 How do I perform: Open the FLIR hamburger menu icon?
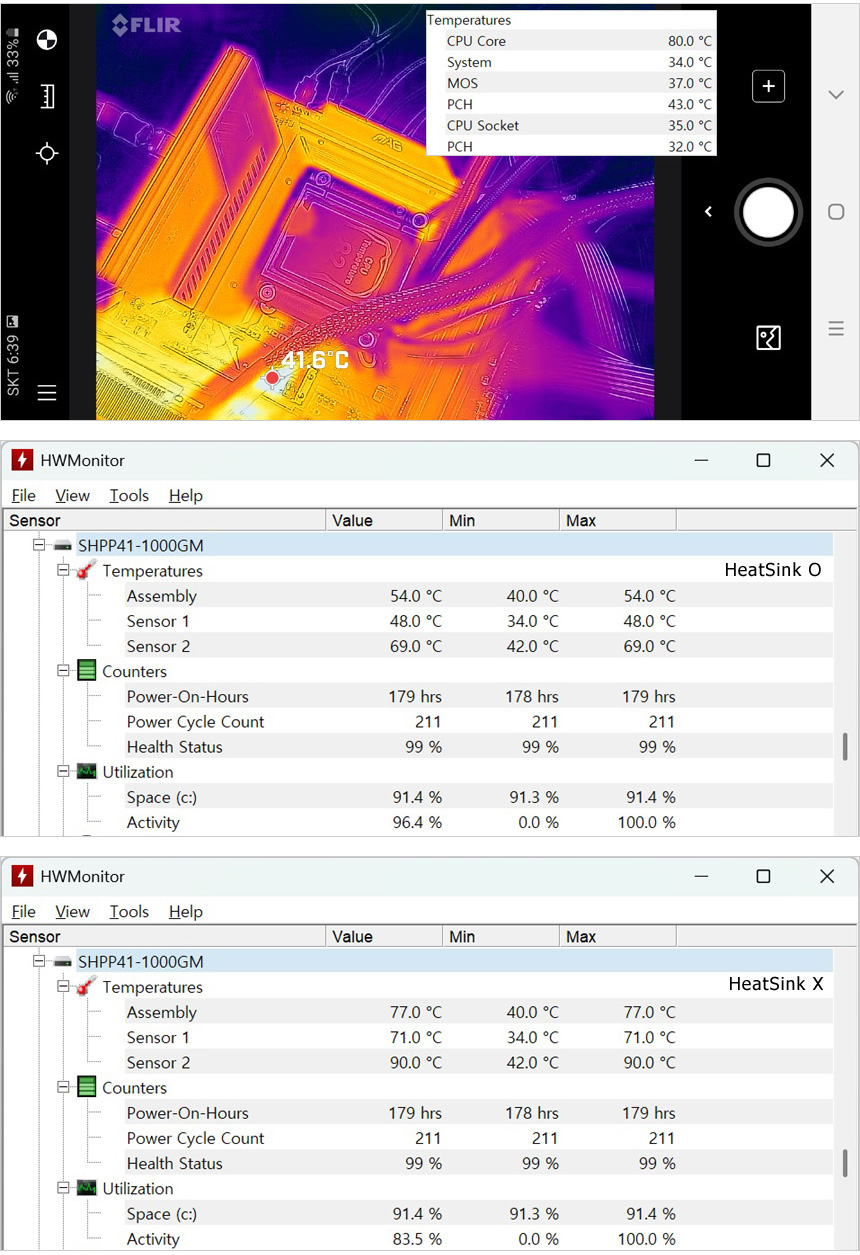[47, 393]
